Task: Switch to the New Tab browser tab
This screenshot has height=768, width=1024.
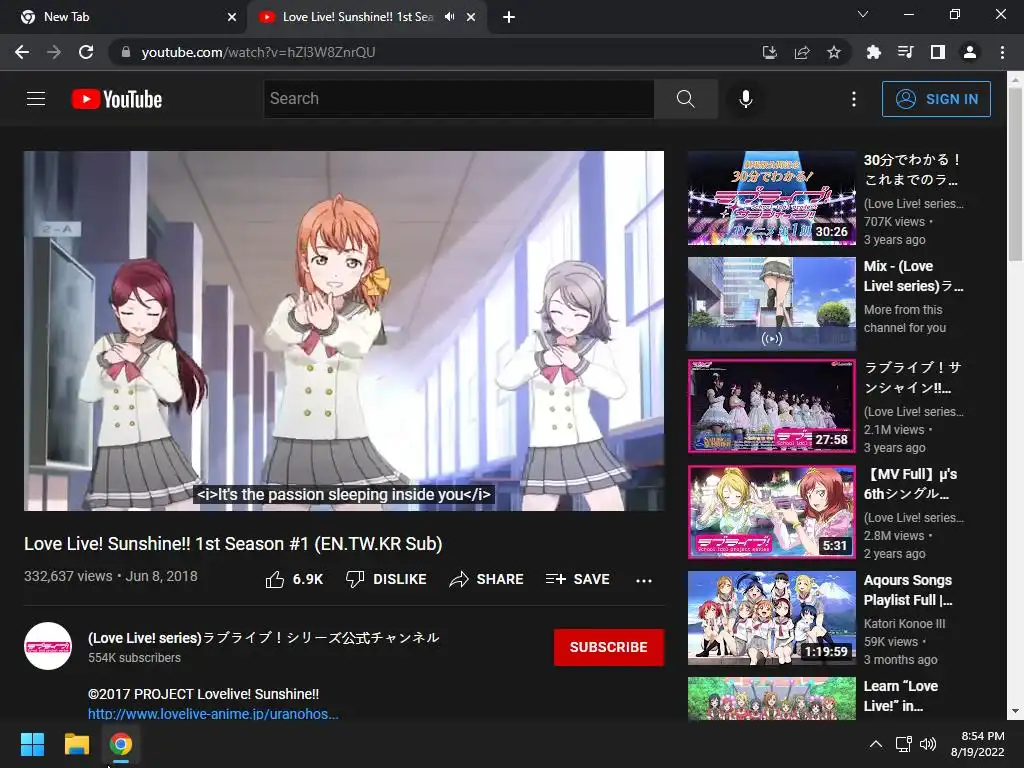Action: [124, 17]
